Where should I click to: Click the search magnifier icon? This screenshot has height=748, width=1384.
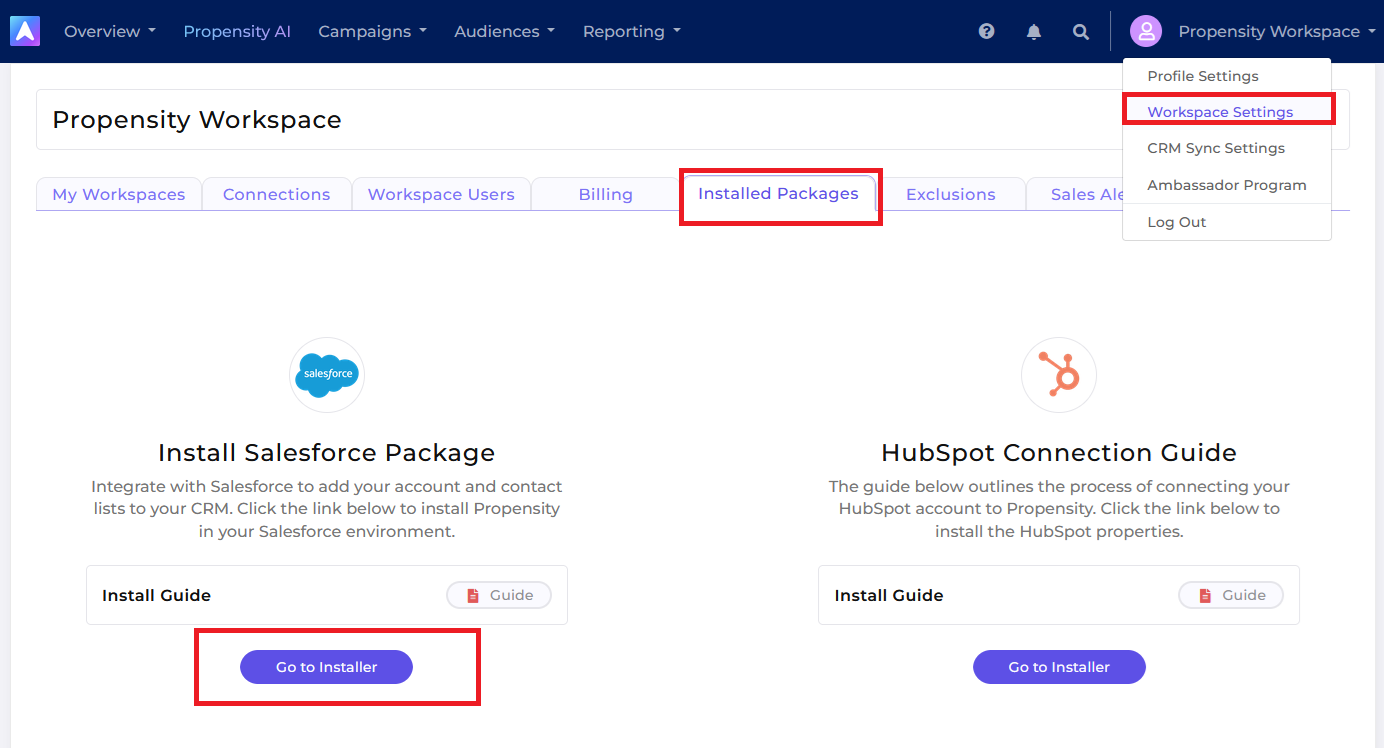coord(1081,31)
